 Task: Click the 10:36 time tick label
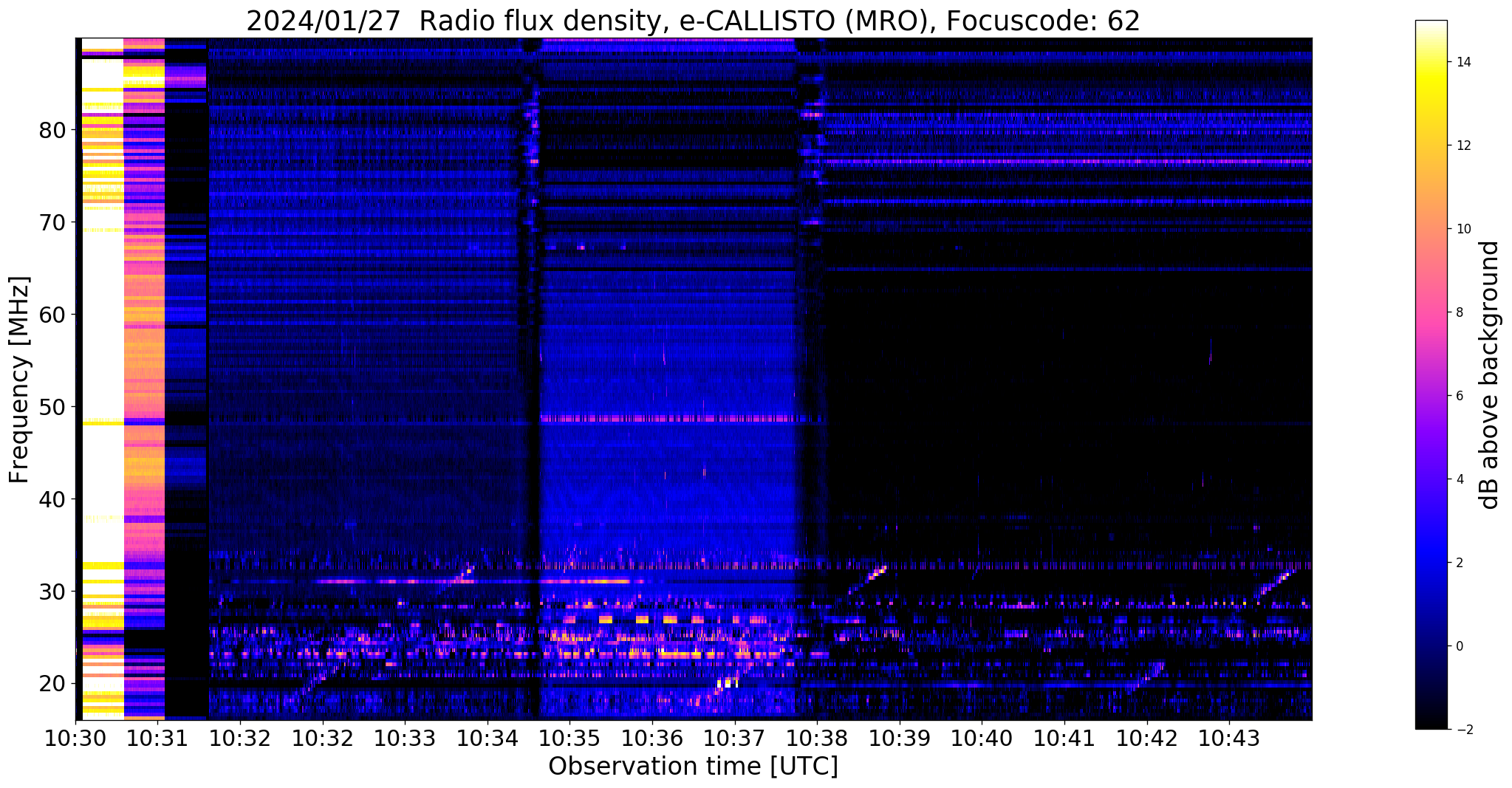[x=652, y=739]
